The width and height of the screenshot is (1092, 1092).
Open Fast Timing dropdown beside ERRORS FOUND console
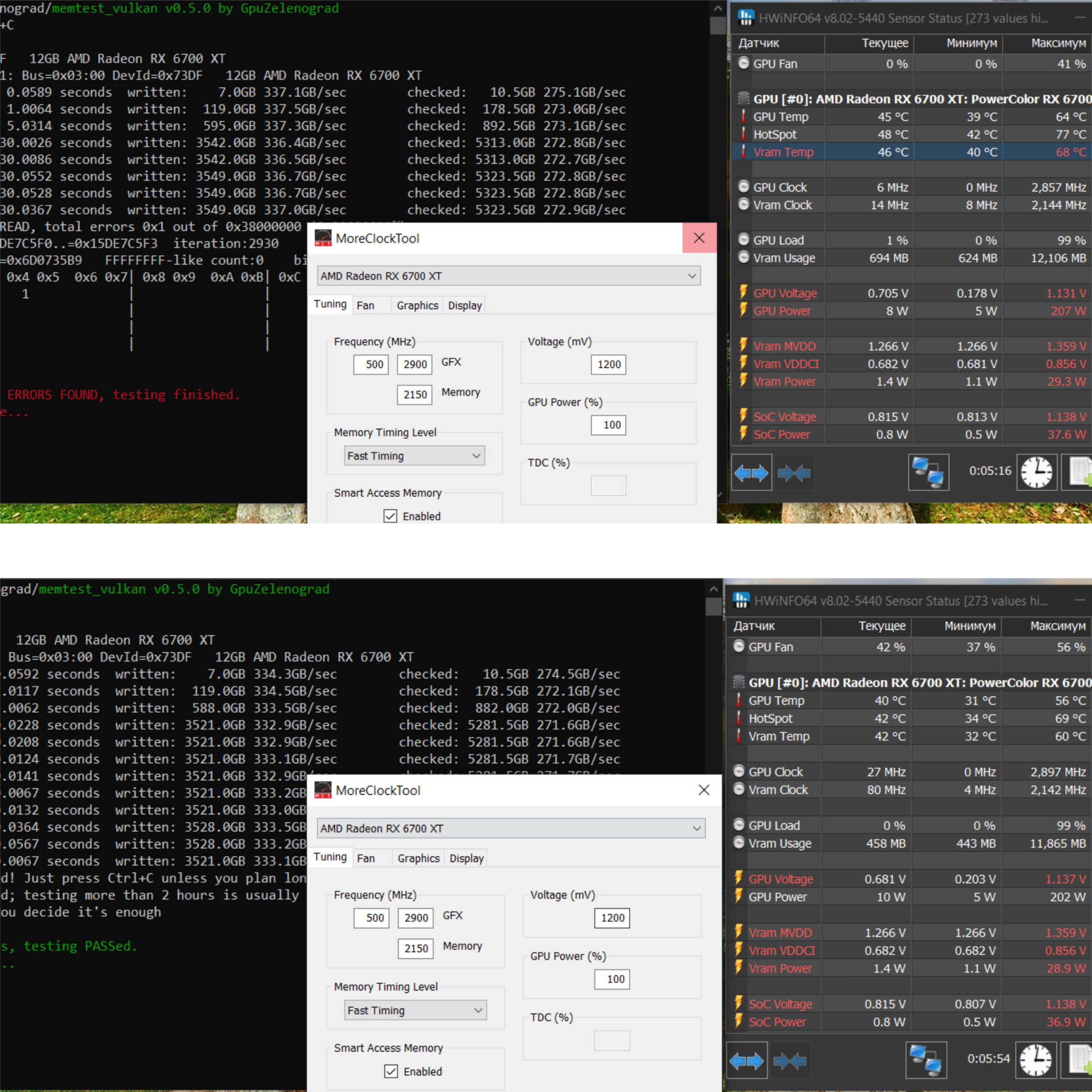tap(414, 456)
